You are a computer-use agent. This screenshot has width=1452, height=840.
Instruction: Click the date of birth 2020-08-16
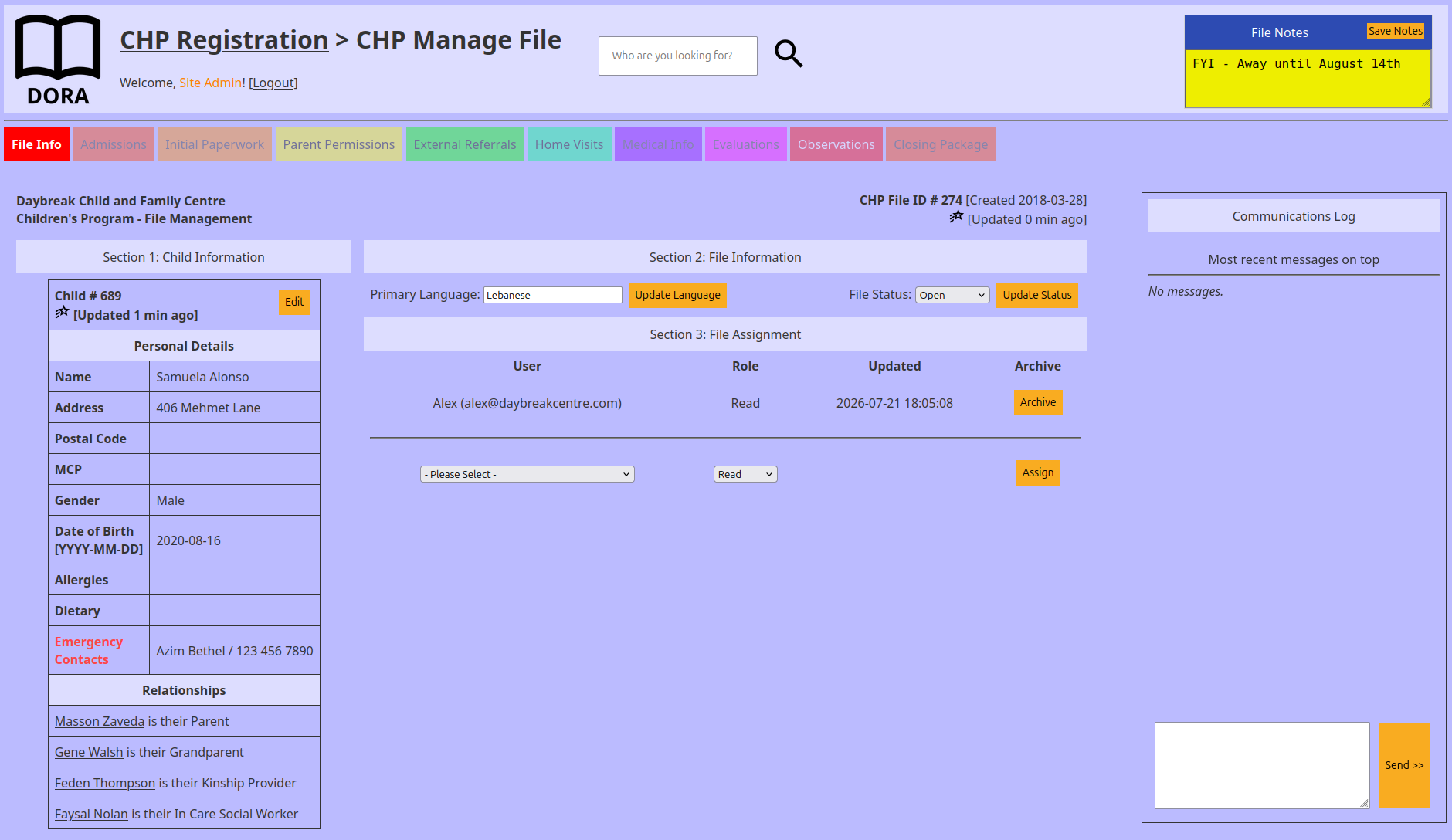pos(188,540)
